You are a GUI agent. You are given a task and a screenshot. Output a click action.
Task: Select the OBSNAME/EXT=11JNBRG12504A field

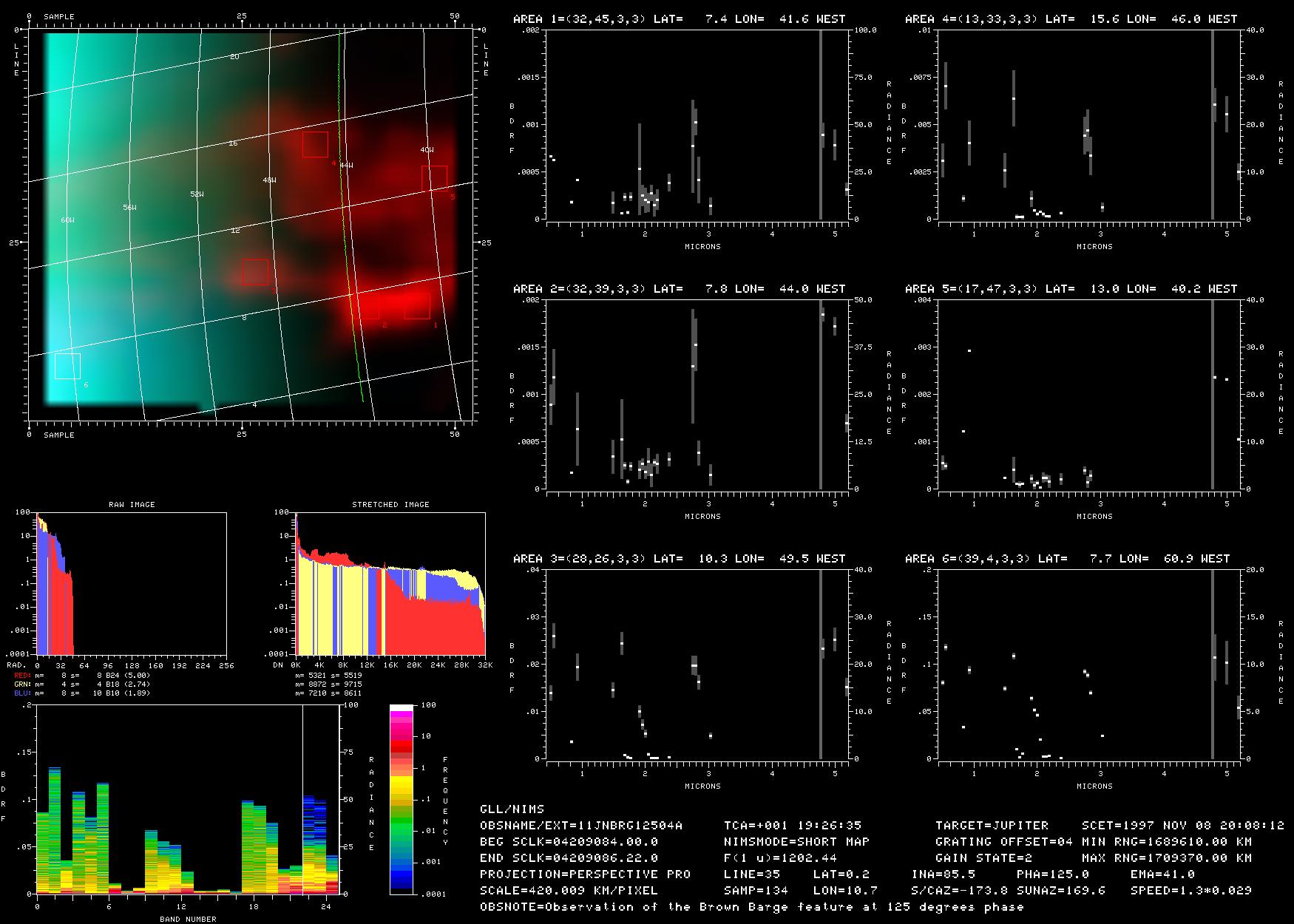tap(581, 826)
